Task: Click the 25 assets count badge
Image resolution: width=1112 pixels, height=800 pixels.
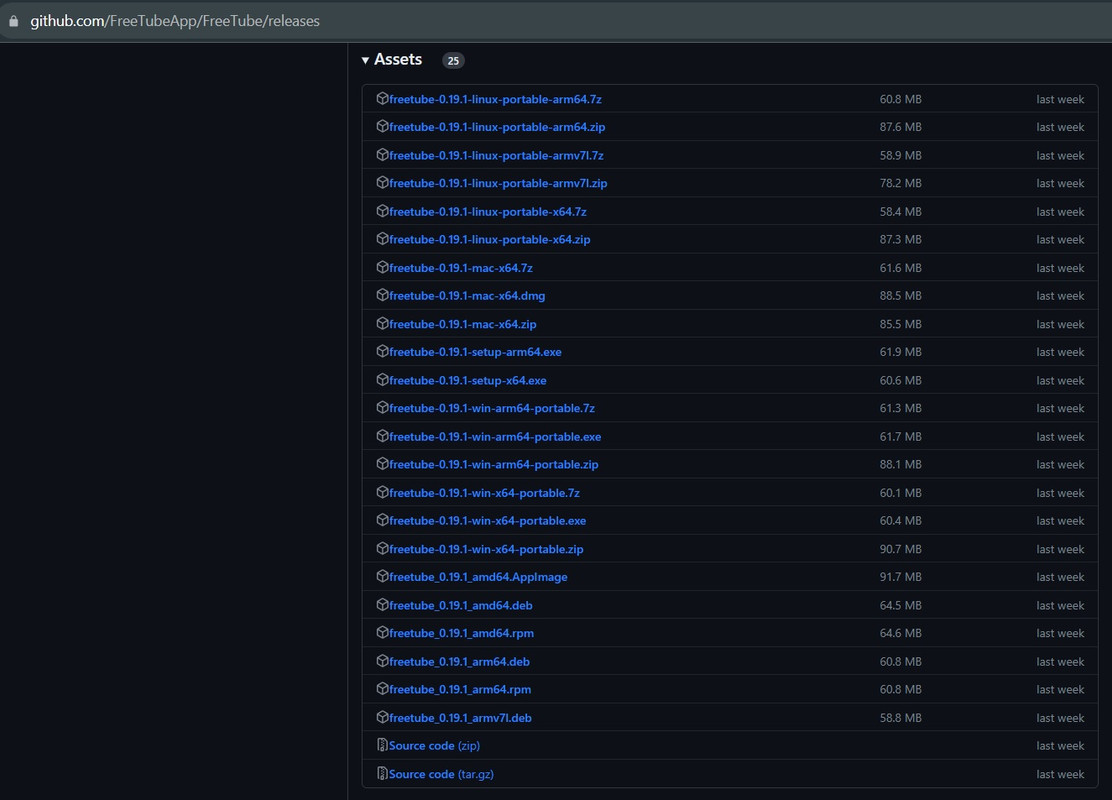Action: click(x=453, y=60)
